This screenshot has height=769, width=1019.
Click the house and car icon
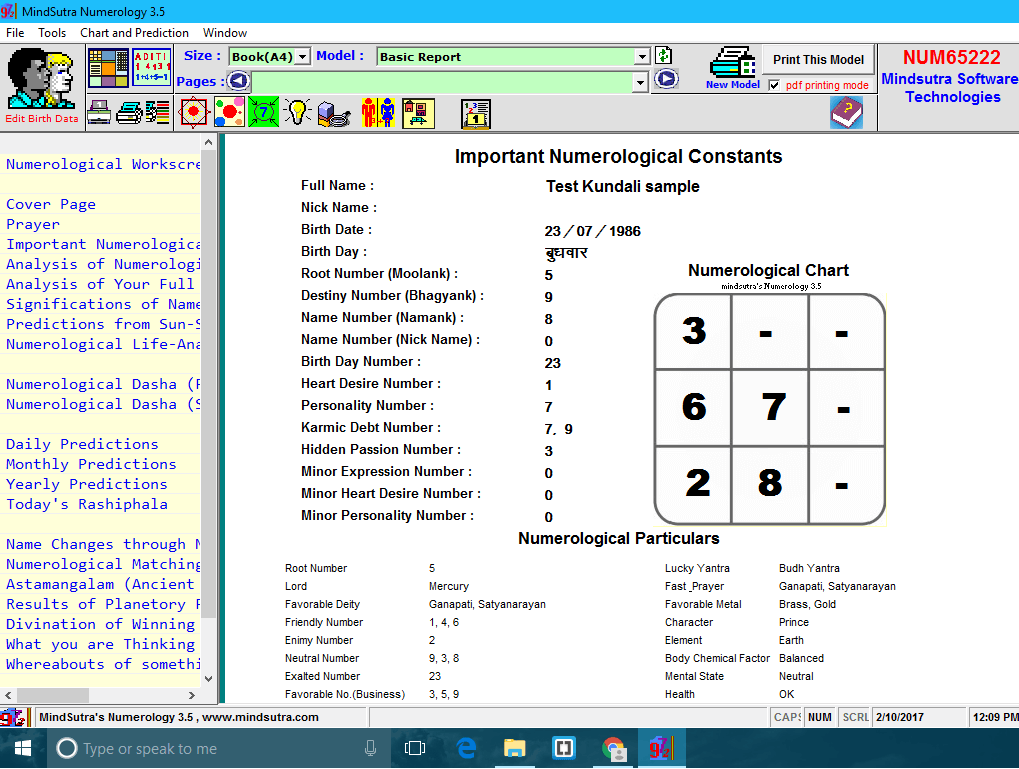pyautogui.click(x=418, y=112)
